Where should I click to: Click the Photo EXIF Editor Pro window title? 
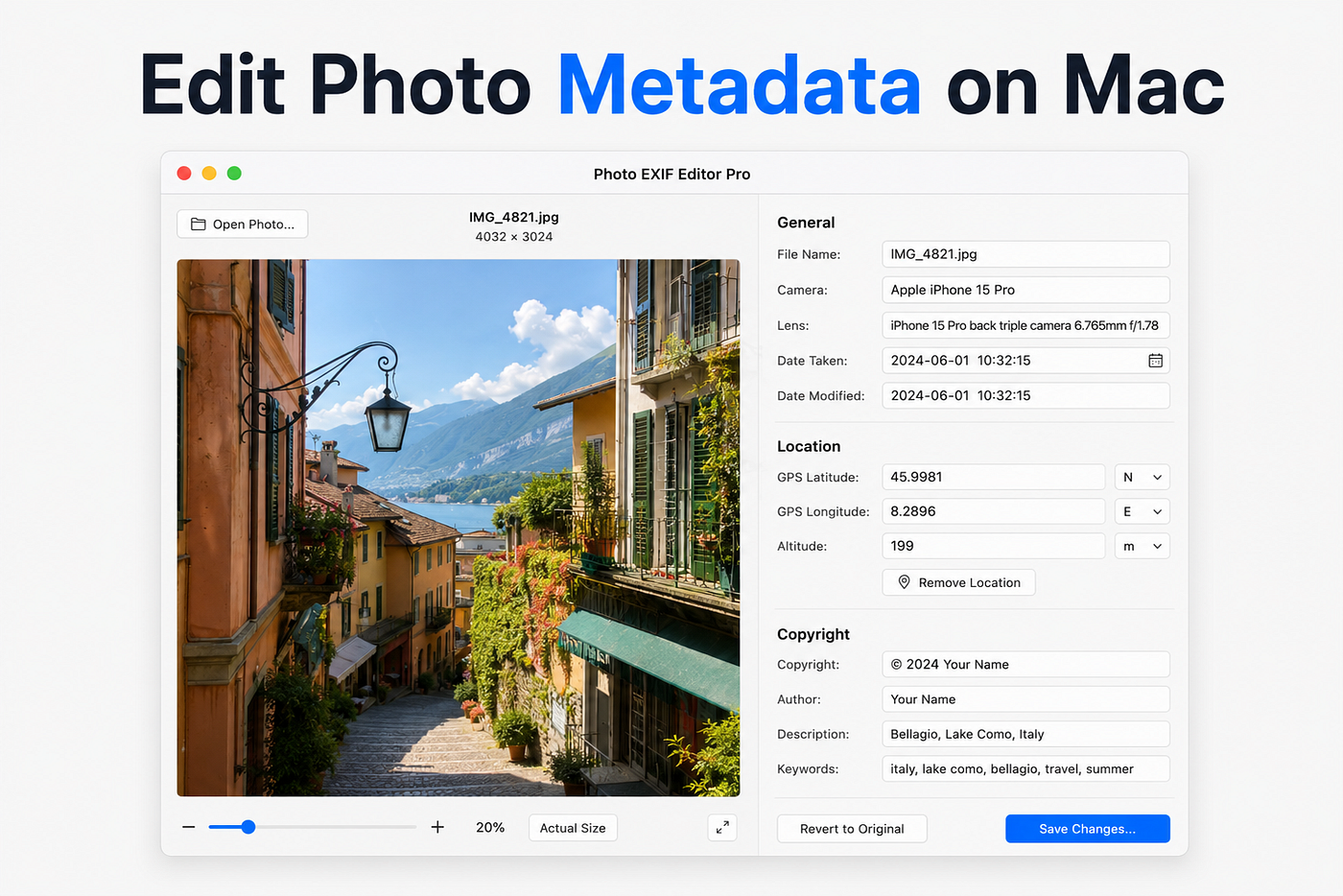[x=671, y=174]
